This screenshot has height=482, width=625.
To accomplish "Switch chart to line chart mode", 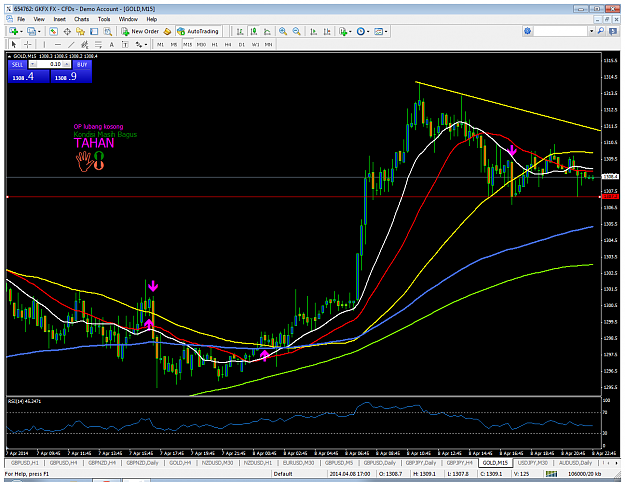I will click(x=267, y=31).
